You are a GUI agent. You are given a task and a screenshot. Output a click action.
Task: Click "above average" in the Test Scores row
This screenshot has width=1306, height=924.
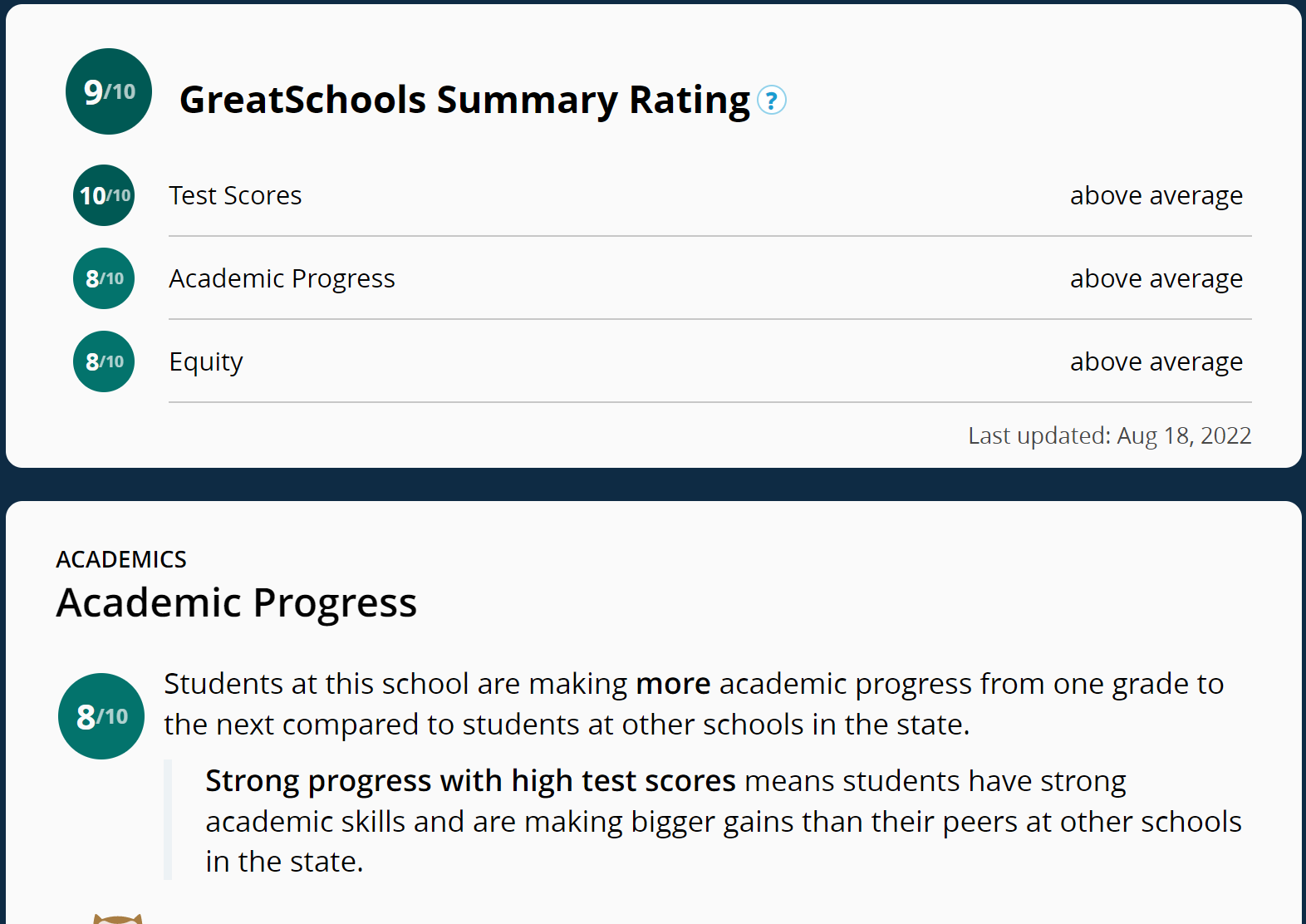(x=1156, y=195)
